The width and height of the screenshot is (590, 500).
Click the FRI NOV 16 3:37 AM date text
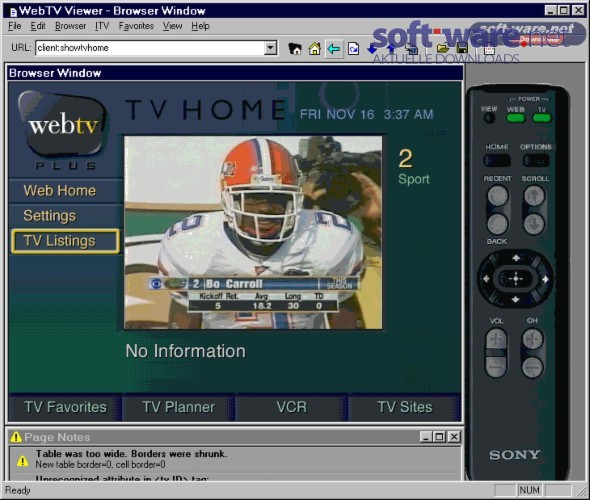coord(366,114)
